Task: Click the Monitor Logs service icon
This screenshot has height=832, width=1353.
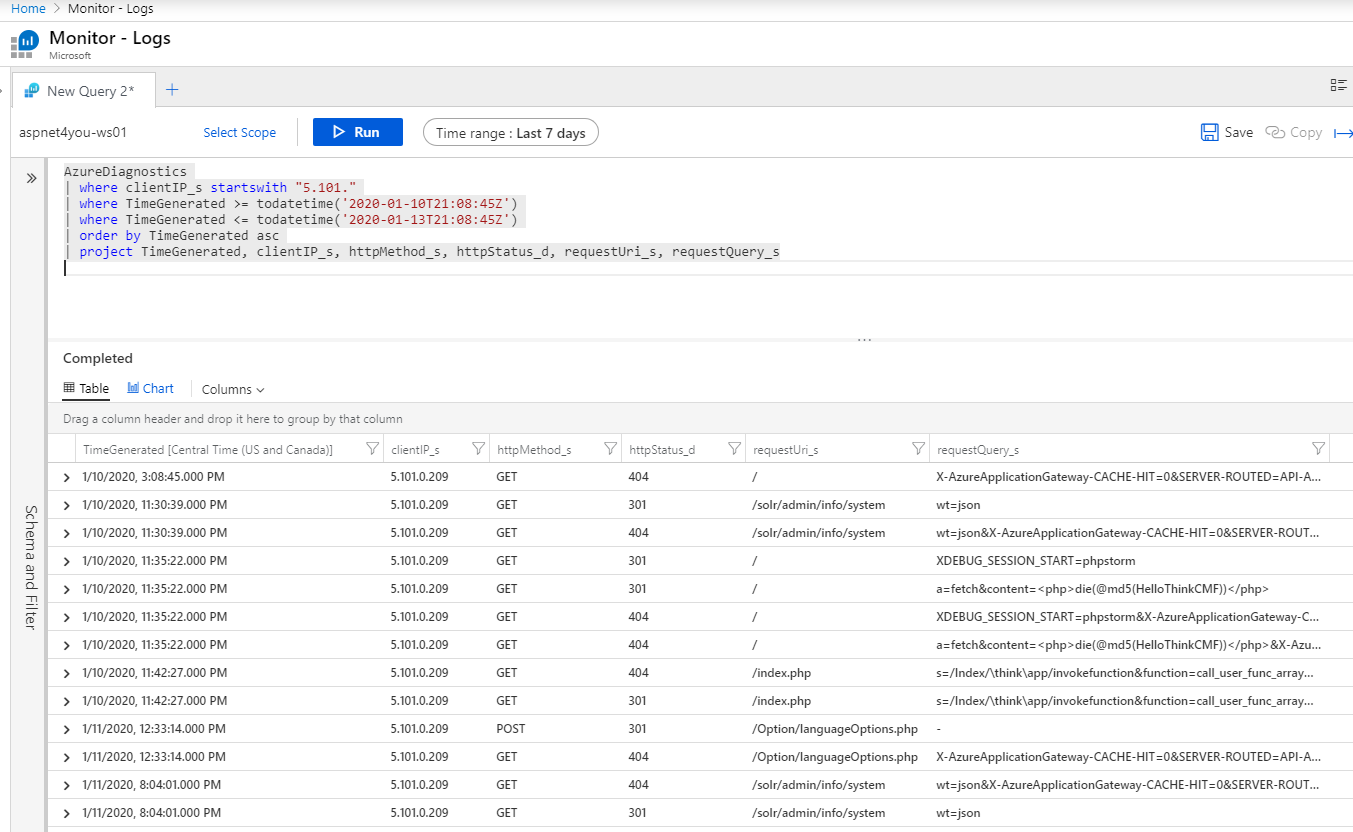Action: tap(25, 44)
